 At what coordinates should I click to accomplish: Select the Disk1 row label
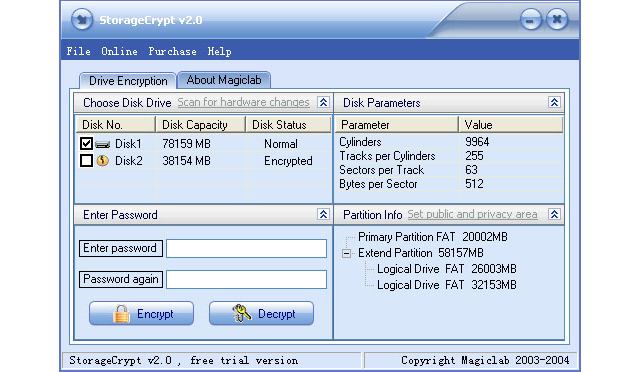click(128, 144)
